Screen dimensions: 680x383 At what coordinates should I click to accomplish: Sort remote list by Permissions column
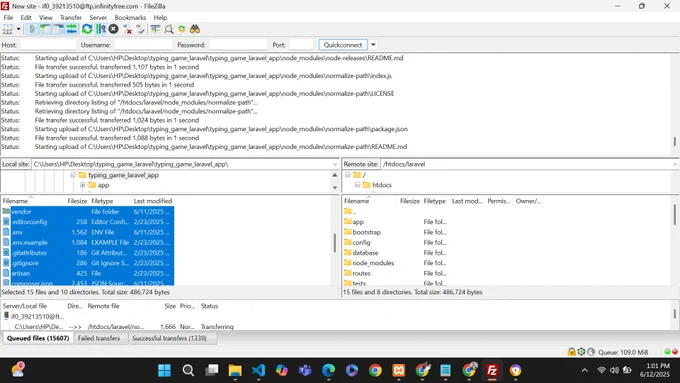[499, 201]
